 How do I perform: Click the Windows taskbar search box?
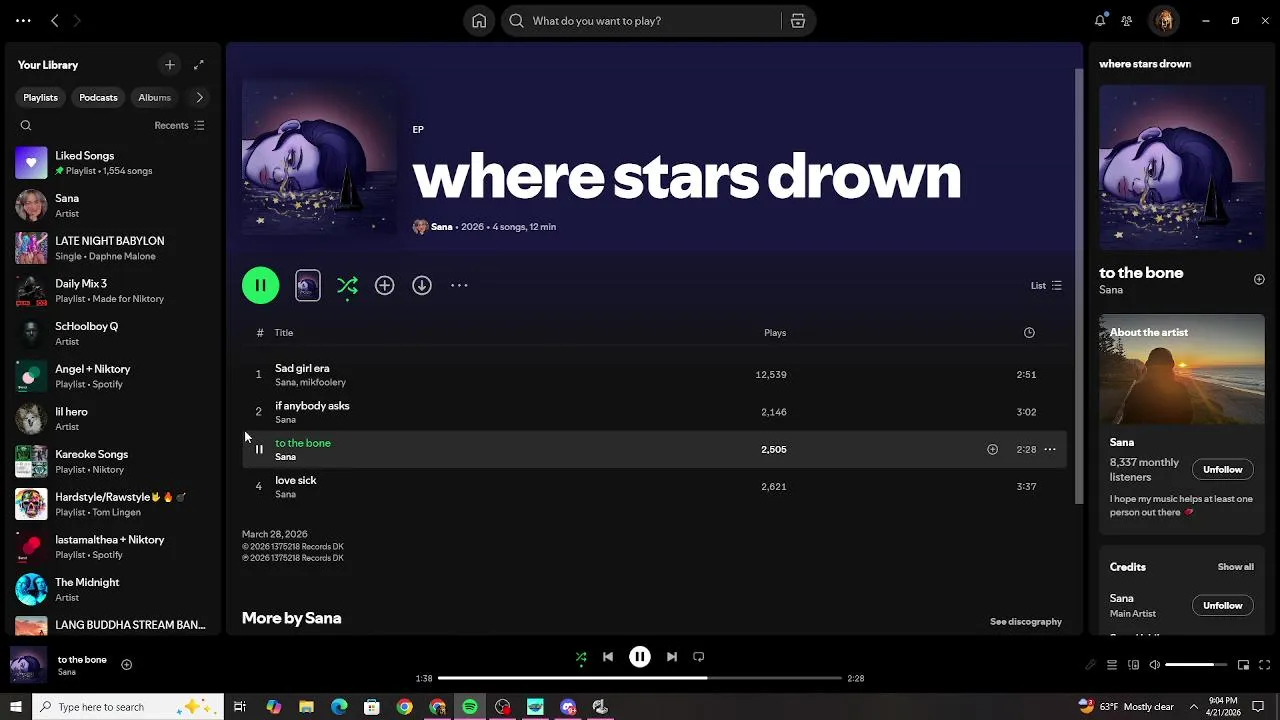click(x=128, y=707)
